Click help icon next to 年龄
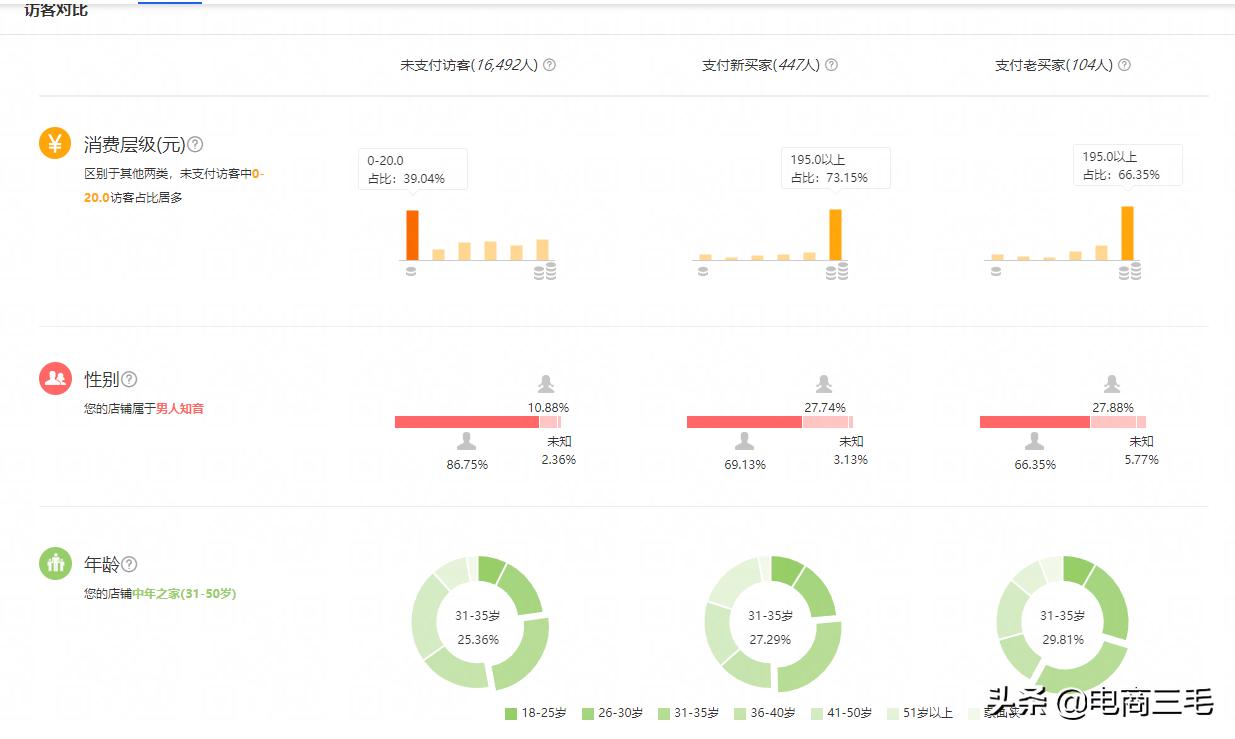The image size is (1235, 739). tap(129, 564)
